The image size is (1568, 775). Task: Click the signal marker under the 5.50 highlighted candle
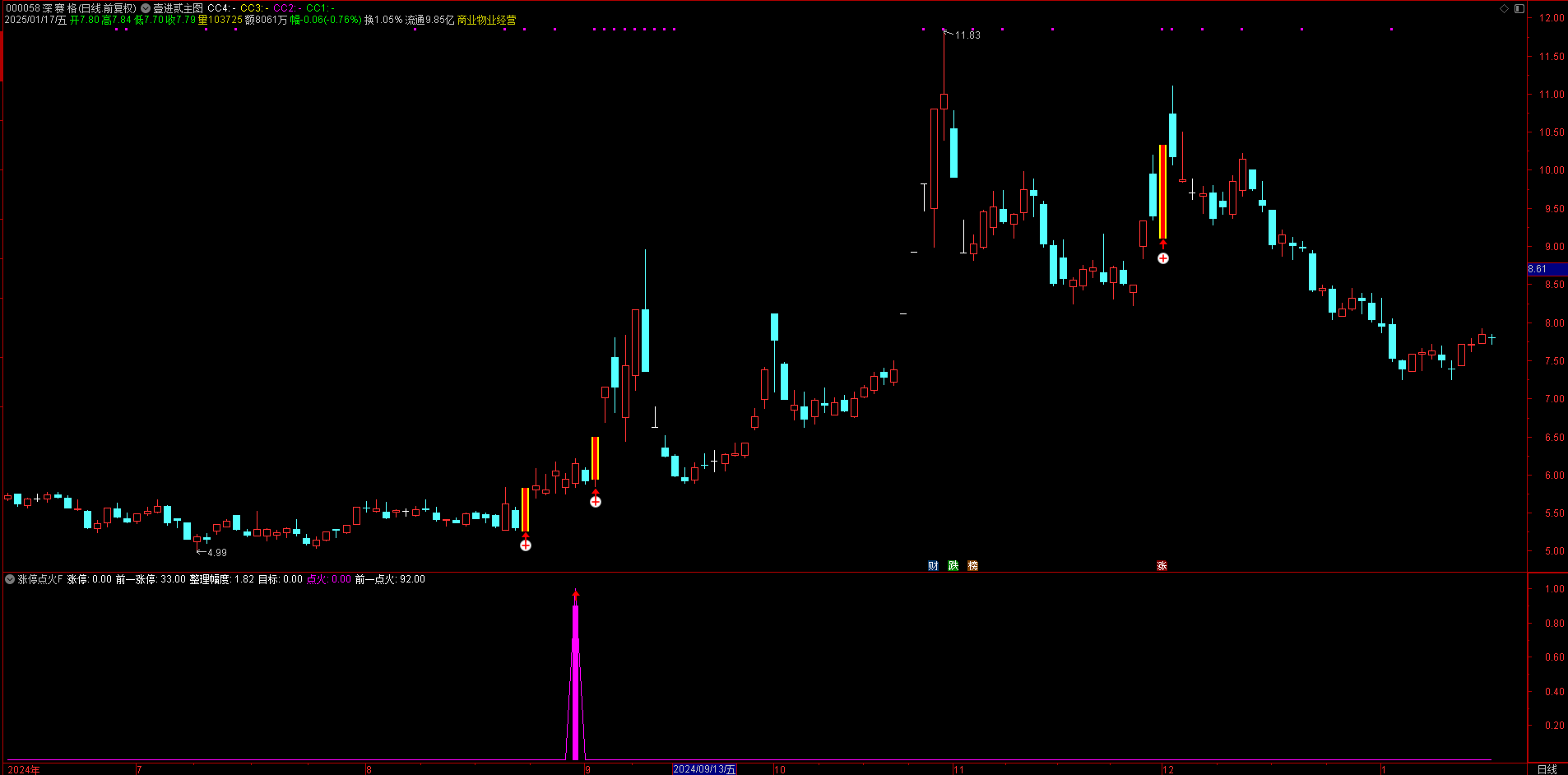click(526, 545)
